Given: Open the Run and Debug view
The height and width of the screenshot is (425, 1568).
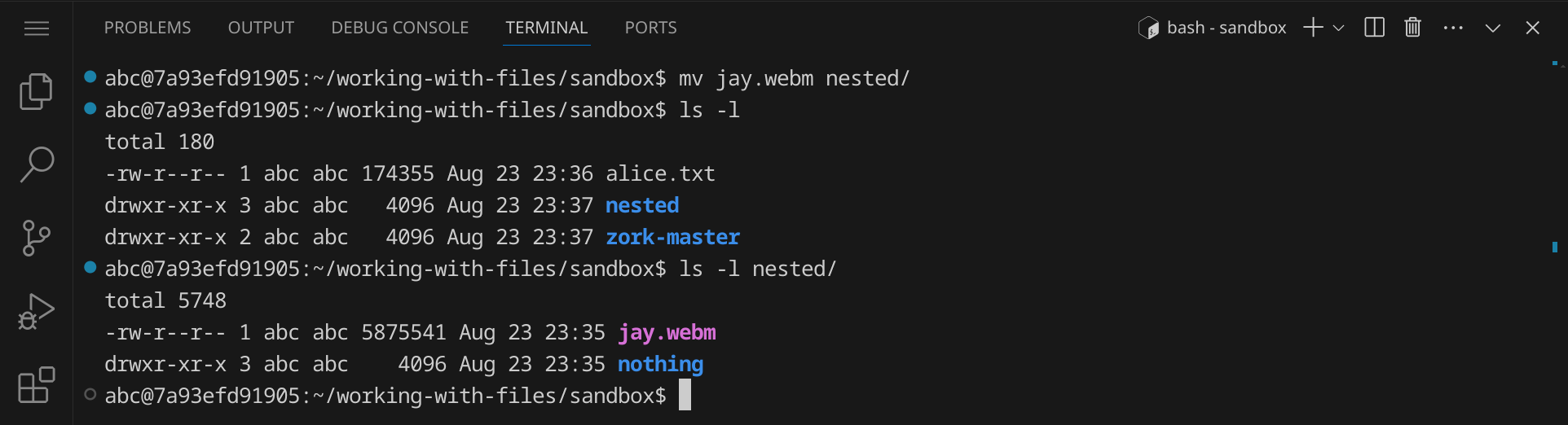Looking at the screenshot, I should [x=37, y=311].
